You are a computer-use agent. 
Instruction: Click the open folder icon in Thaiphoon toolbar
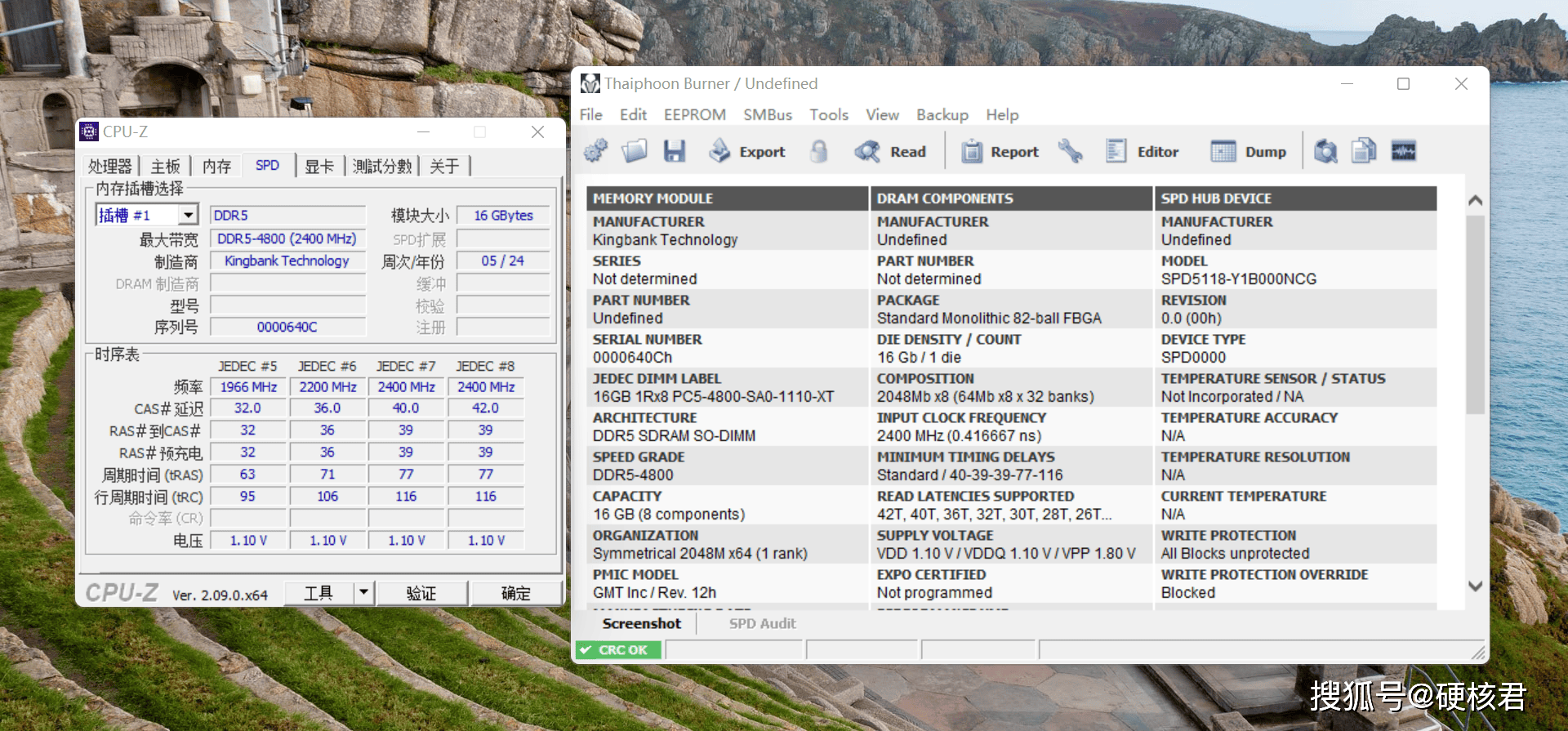click(635, 151)
